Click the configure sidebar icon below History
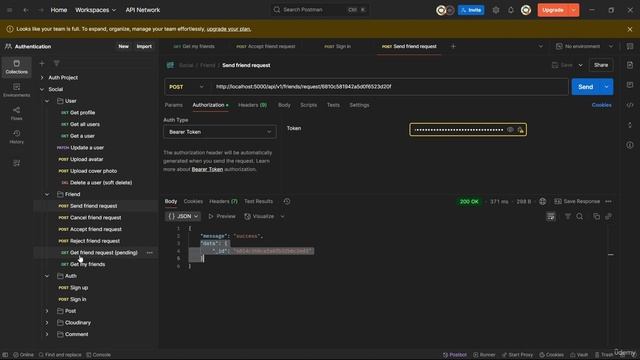 pos(16,163)
